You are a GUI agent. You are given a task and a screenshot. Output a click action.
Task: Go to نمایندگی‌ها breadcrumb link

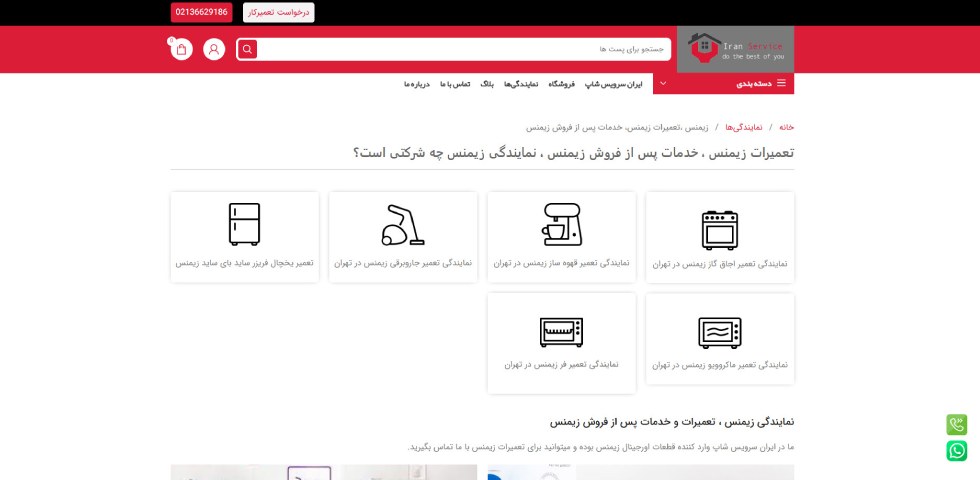pos(744,127)
